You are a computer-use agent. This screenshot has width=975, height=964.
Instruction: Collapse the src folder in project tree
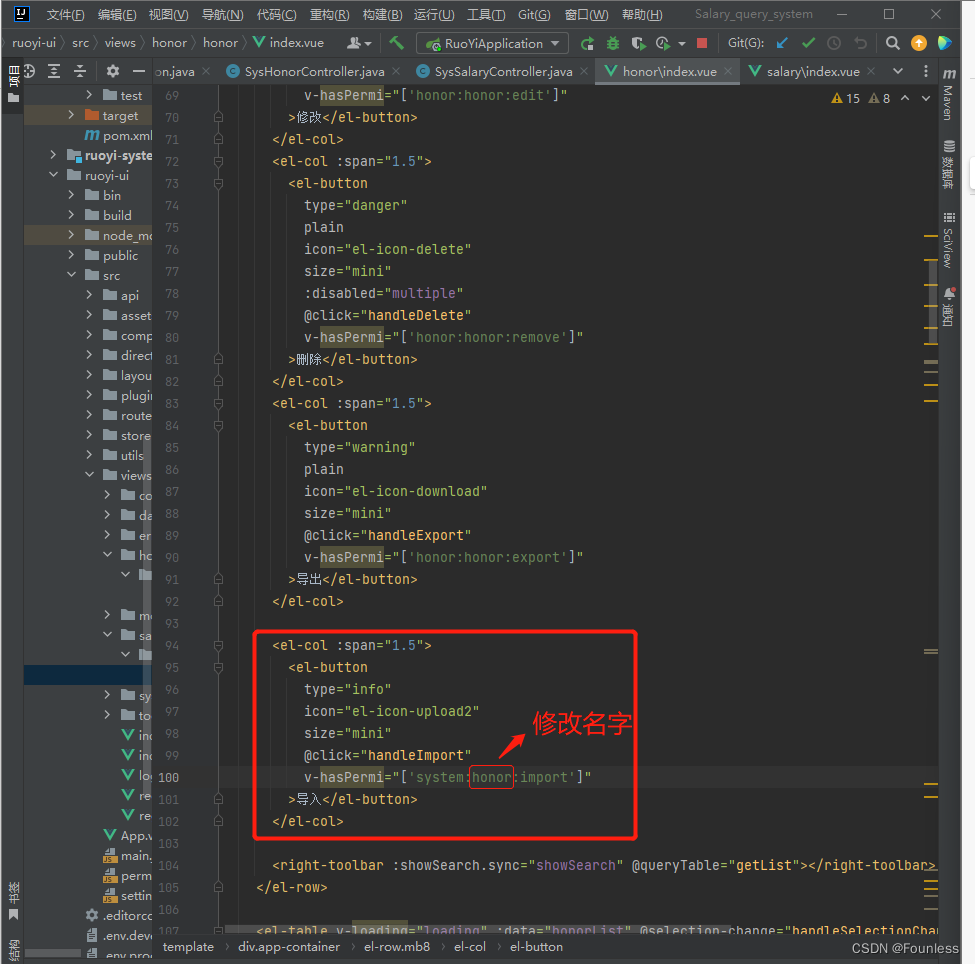tap(72, 275)
